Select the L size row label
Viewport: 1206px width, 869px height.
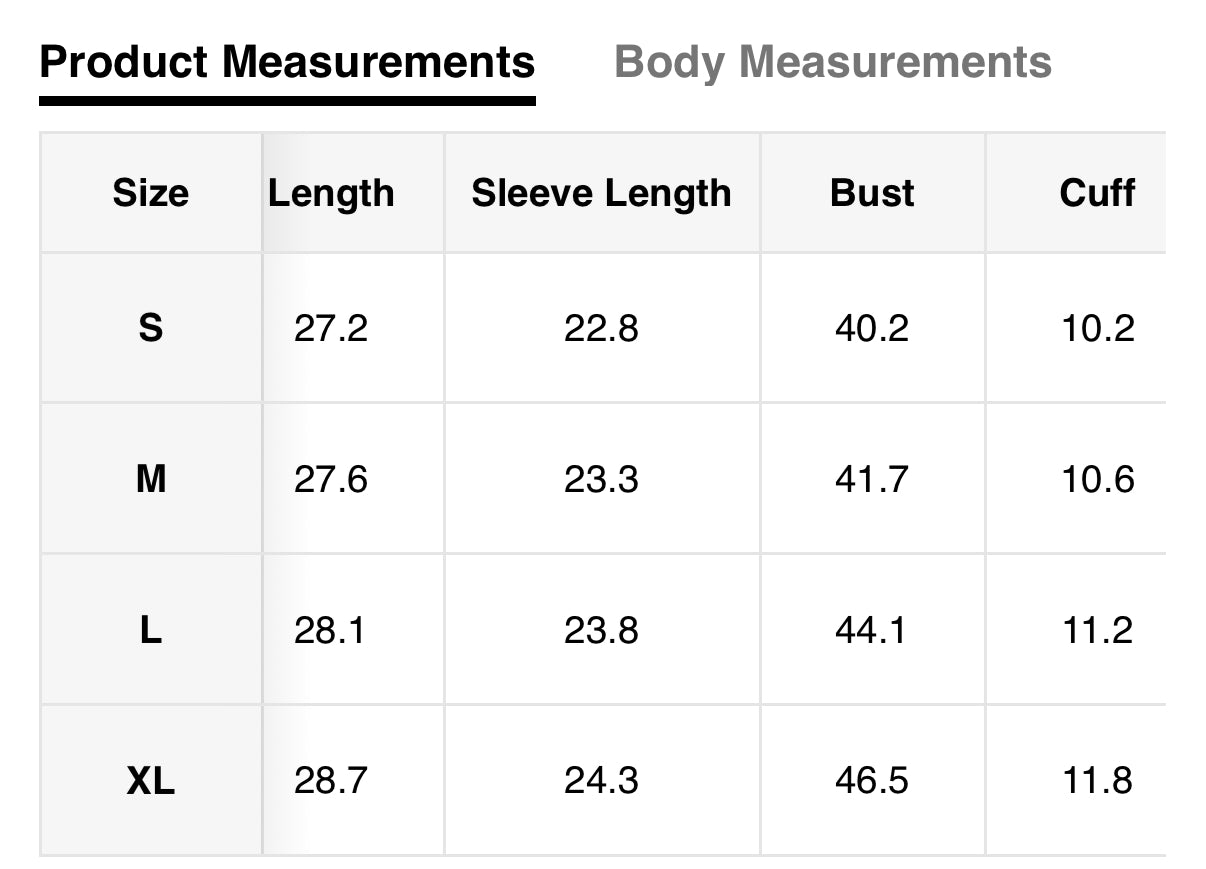tap(150, 630)
